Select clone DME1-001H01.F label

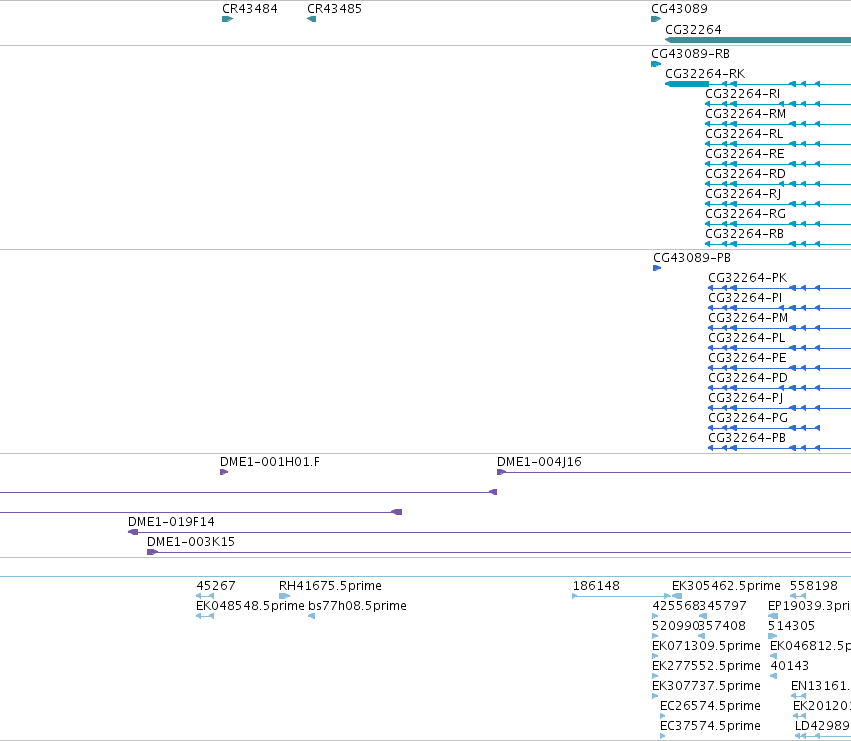(270, 462)
